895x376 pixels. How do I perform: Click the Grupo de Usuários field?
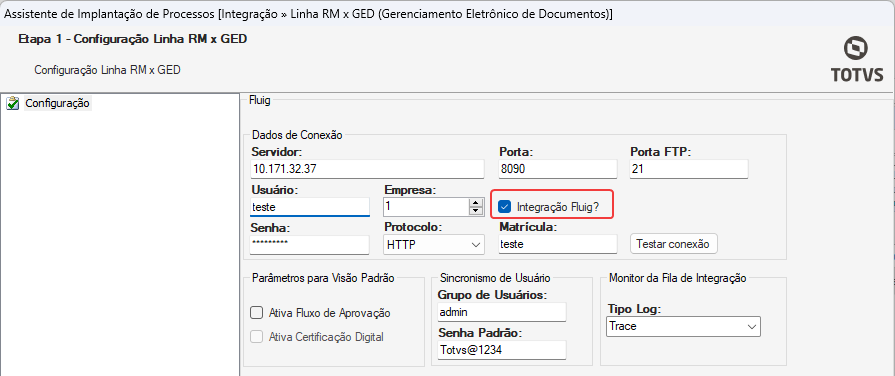[501, 312]
